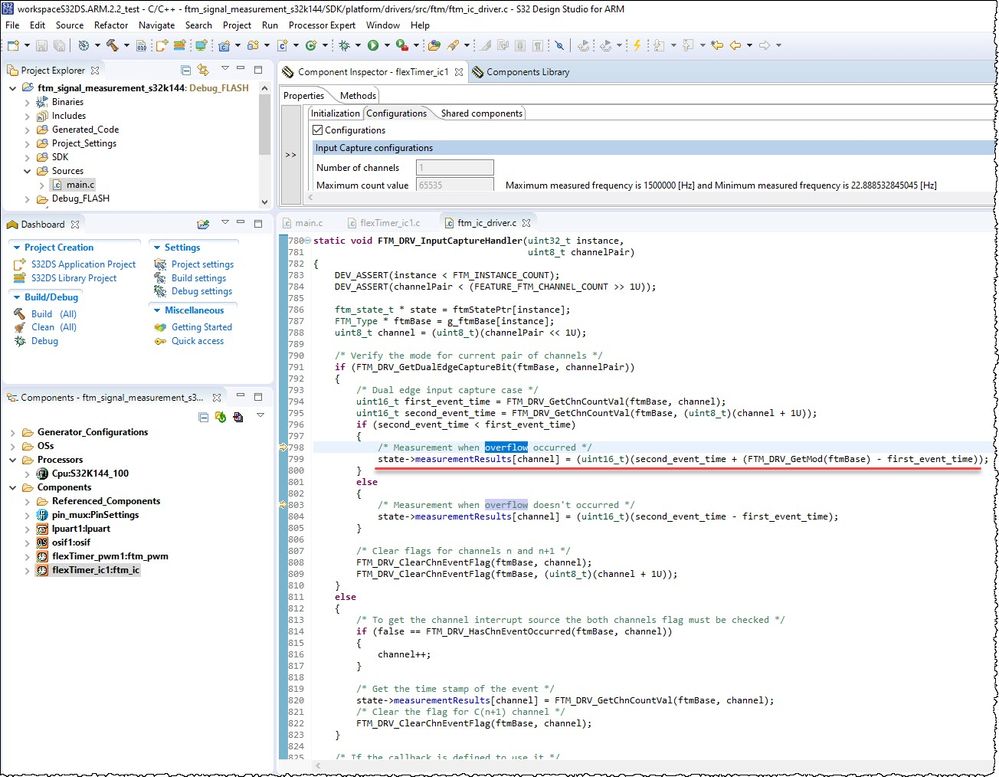
Task: Click the flexTimer_pwm1 component icon
Action: pos(43,557)
